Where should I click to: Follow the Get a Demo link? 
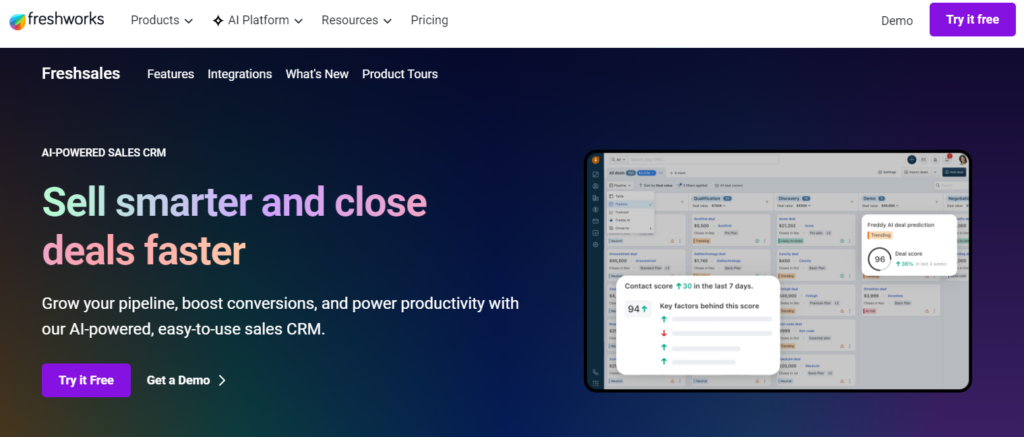pos(186,380)
